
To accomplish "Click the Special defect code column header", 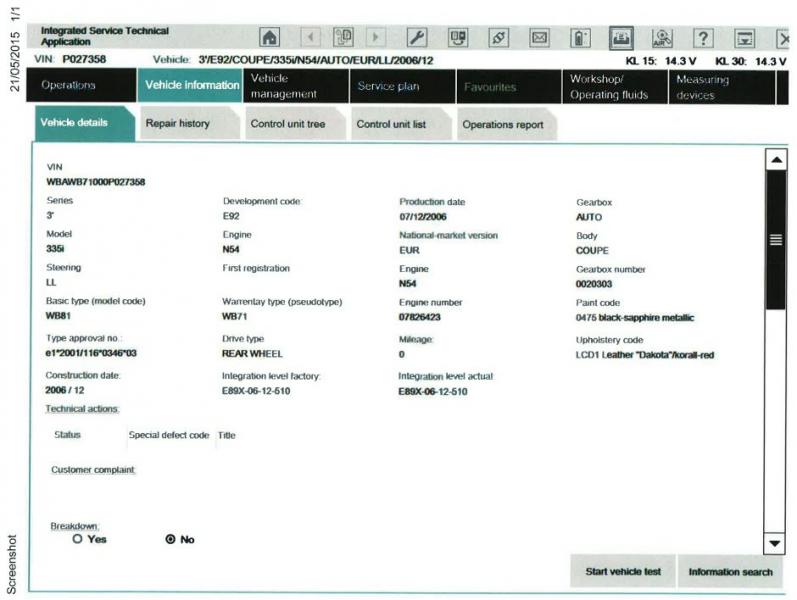I will pos(169,435).
